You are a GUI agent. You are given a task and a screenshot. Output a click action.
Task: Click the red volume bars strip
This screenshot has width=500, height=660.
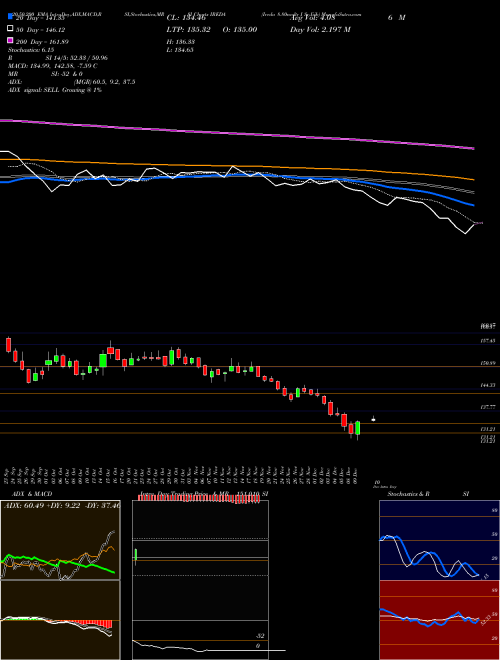(x=199, y=499)
